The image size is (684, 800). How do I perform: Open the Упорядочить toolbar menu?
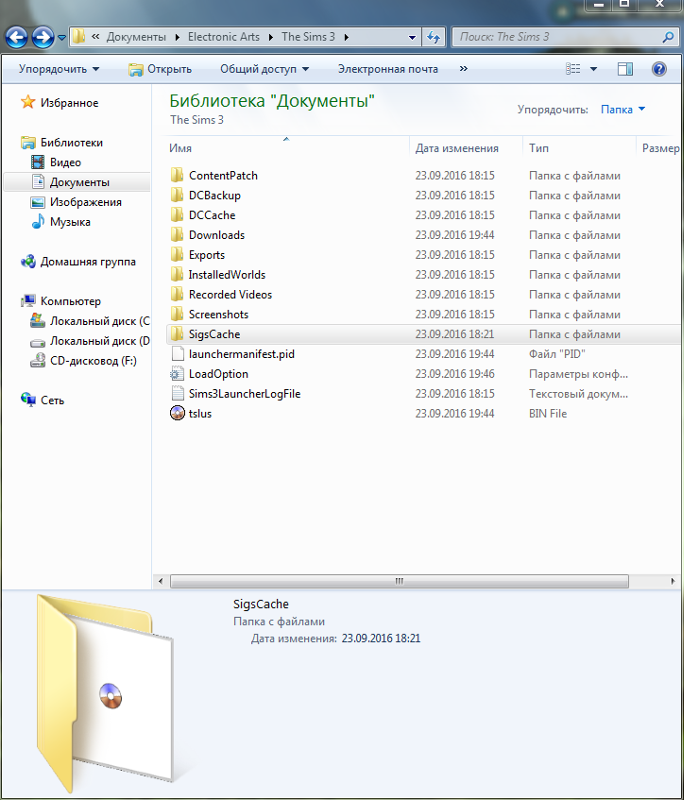click(59, 69)
